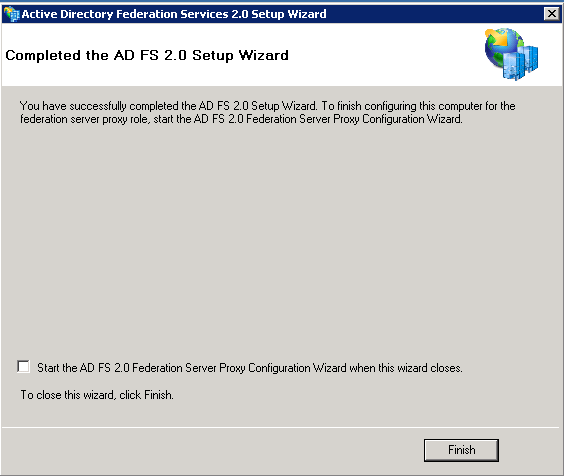Click the horizontal separator line above Finish

(x=281, y=427)
